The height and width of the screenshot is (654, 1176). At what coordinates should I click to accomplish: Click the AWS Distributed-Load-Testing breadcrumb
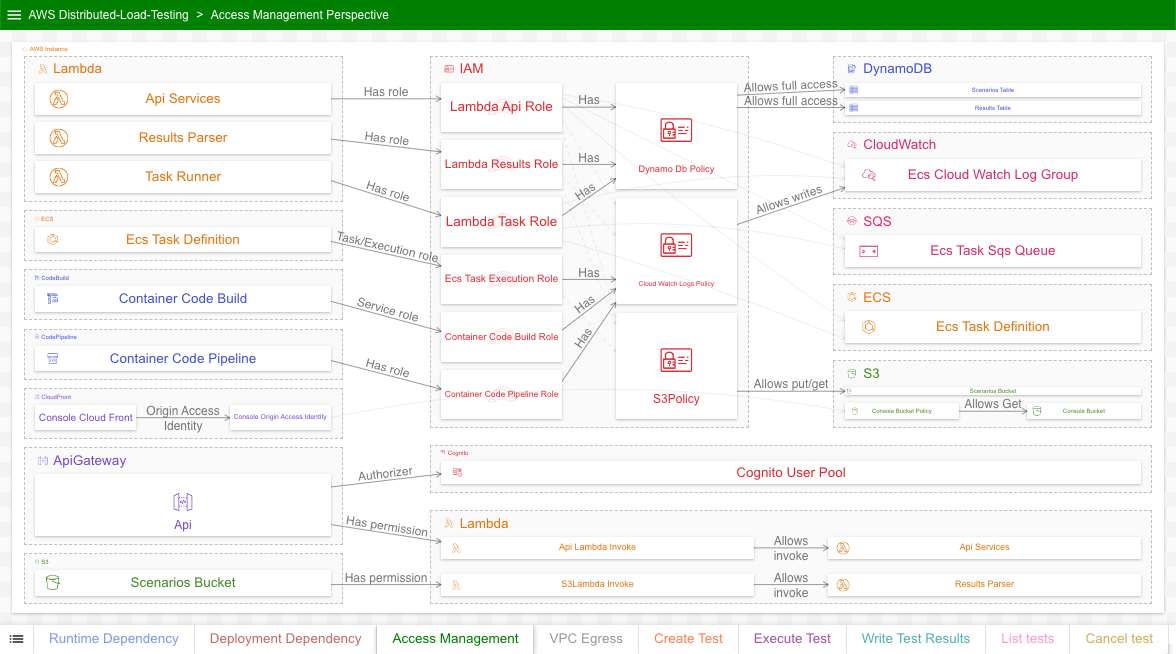tap(109, 15)
